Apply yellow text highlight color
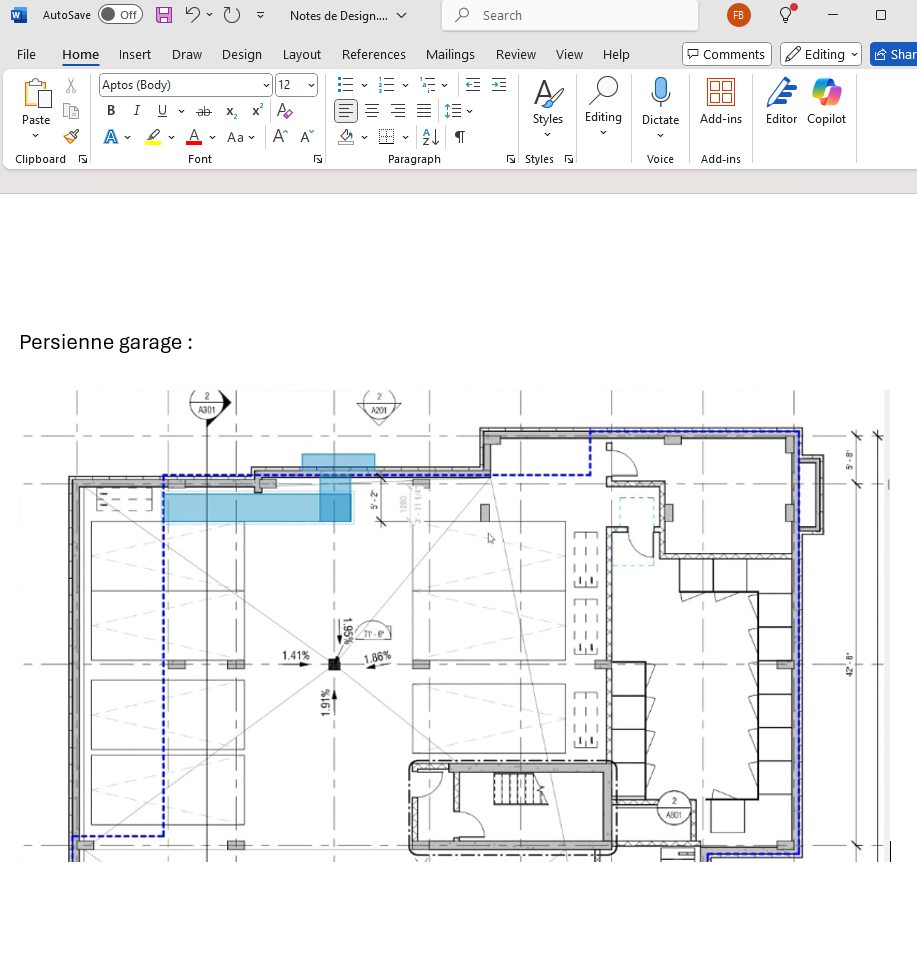917x975 pixels. [x=153, y=137]
